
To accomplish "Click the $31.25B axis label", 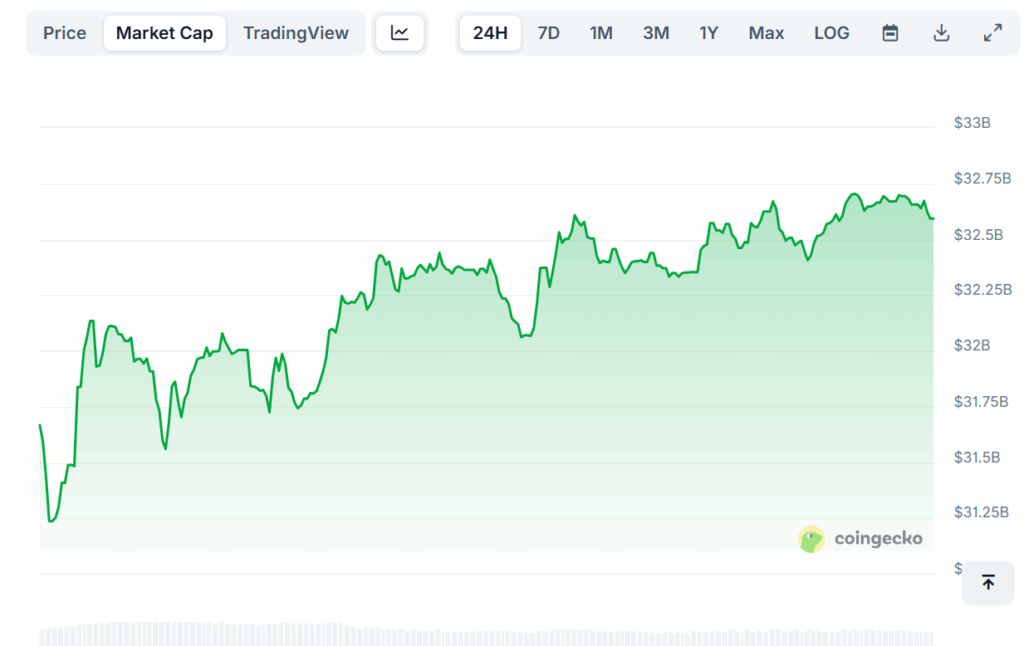I will (981, 512).
